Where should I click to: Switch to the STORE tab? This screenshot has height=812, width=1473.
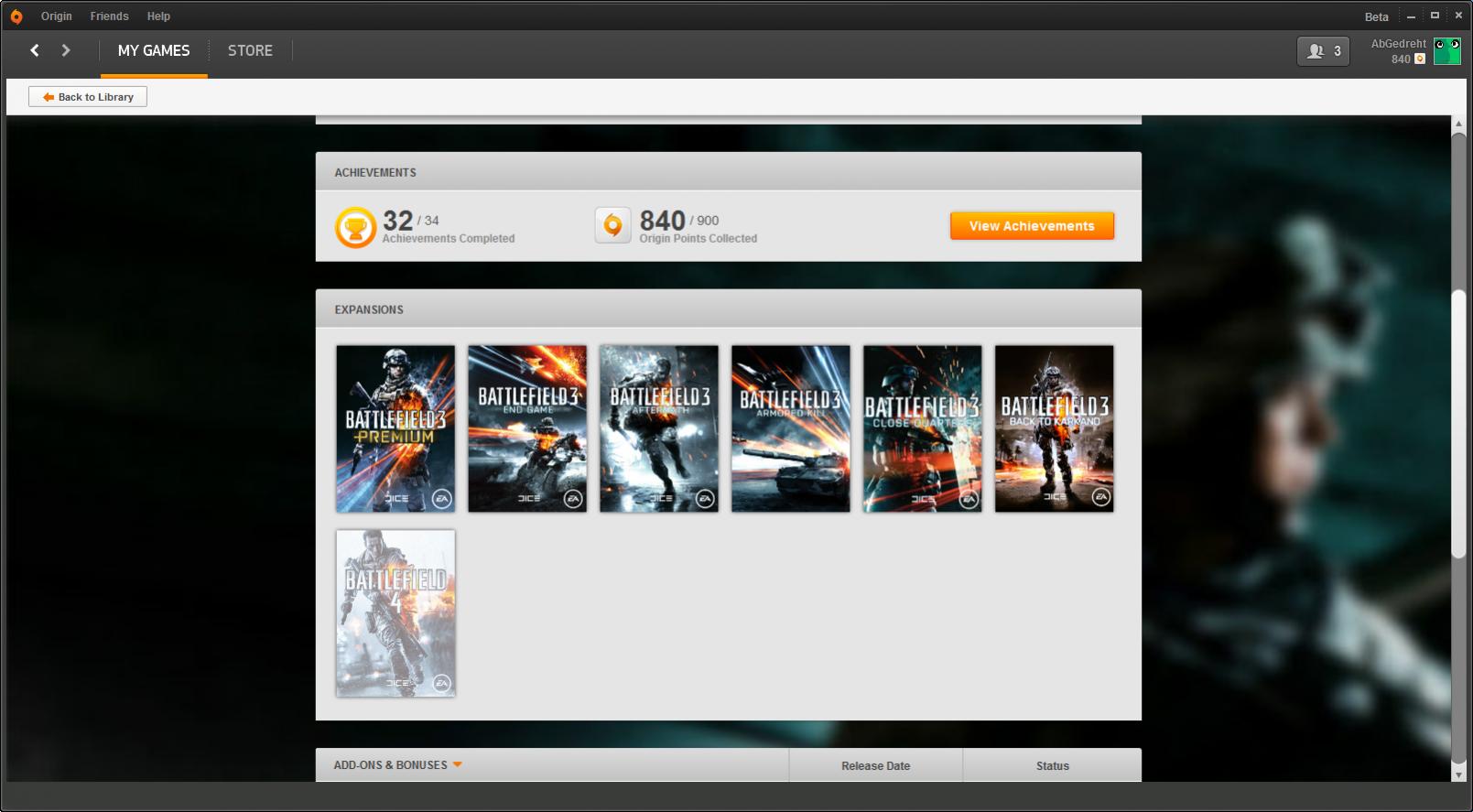pos(250,51)
